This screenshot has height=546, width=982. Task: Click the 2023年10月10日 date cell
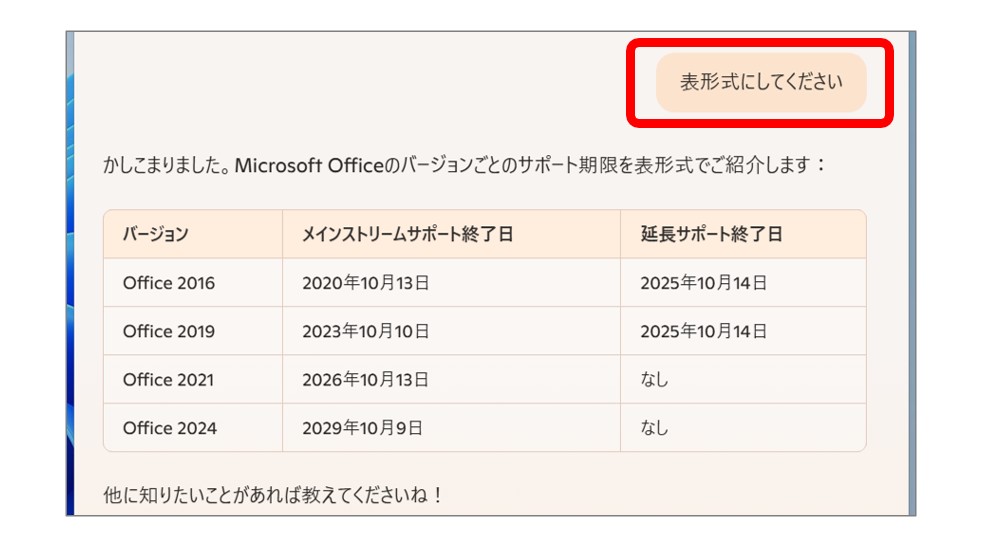[x=451, y=331]
